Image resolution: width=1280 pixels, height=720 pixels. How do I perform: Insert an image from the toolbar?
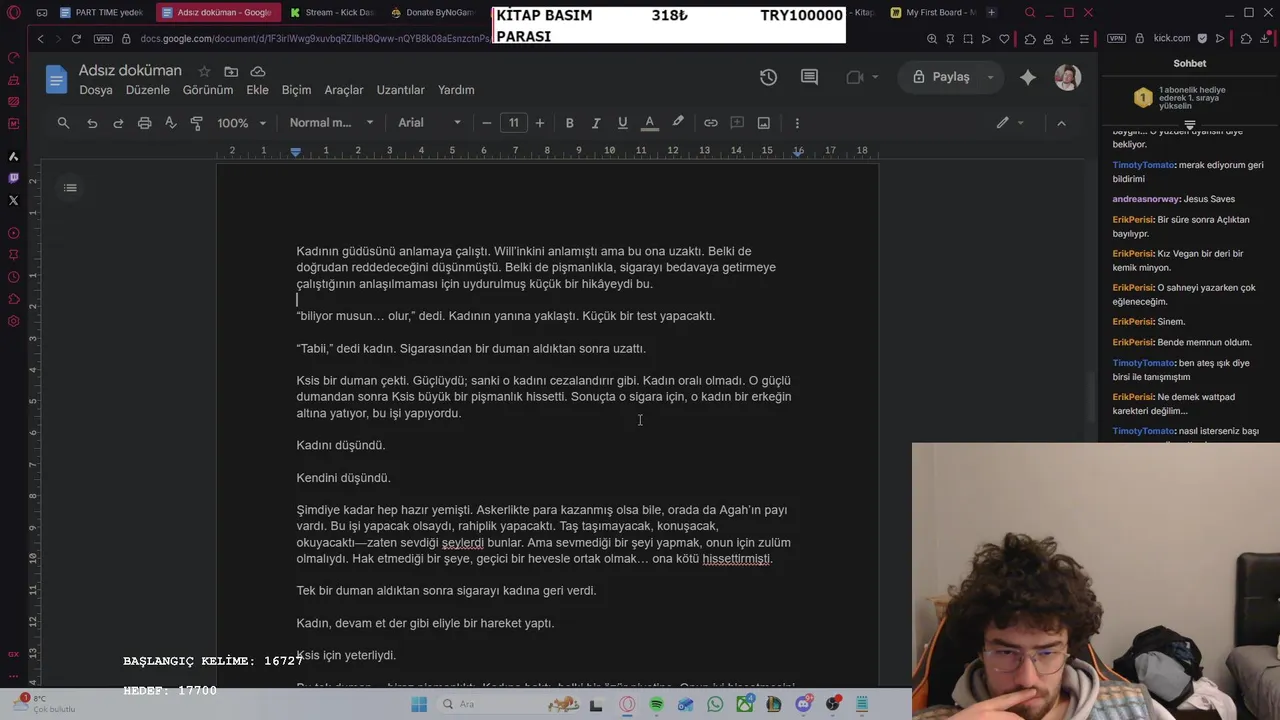(764, 123)
